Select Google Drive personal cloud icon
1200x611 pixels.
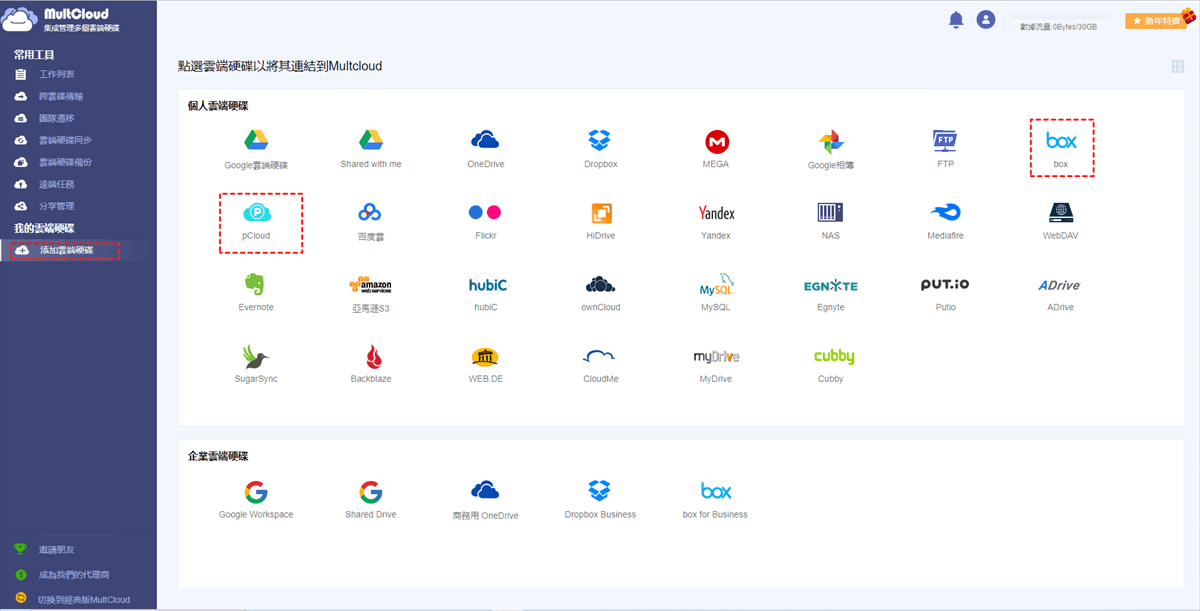tap(256, 140)
